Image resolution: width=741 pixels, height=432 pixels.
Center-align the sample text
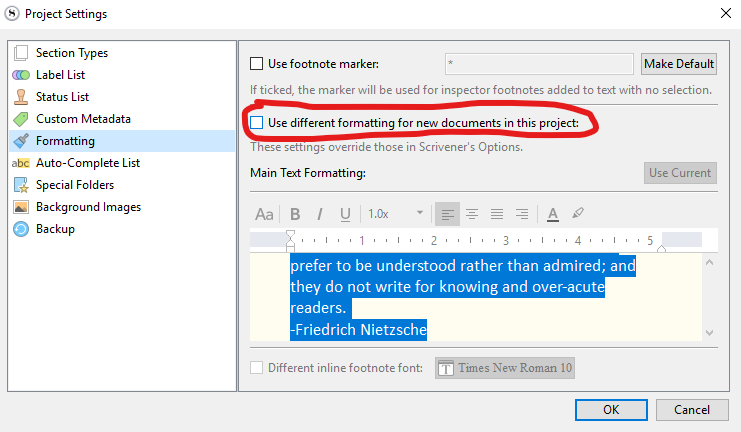[472, 213]
